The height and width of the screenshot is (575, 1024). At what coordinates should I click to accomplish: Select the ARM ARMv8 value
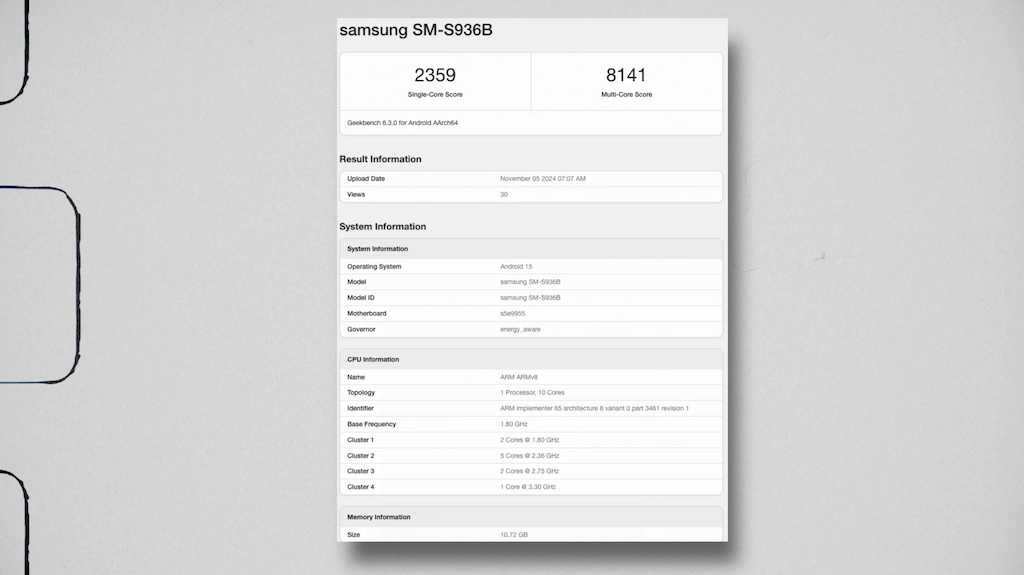(x=519, y=377)
